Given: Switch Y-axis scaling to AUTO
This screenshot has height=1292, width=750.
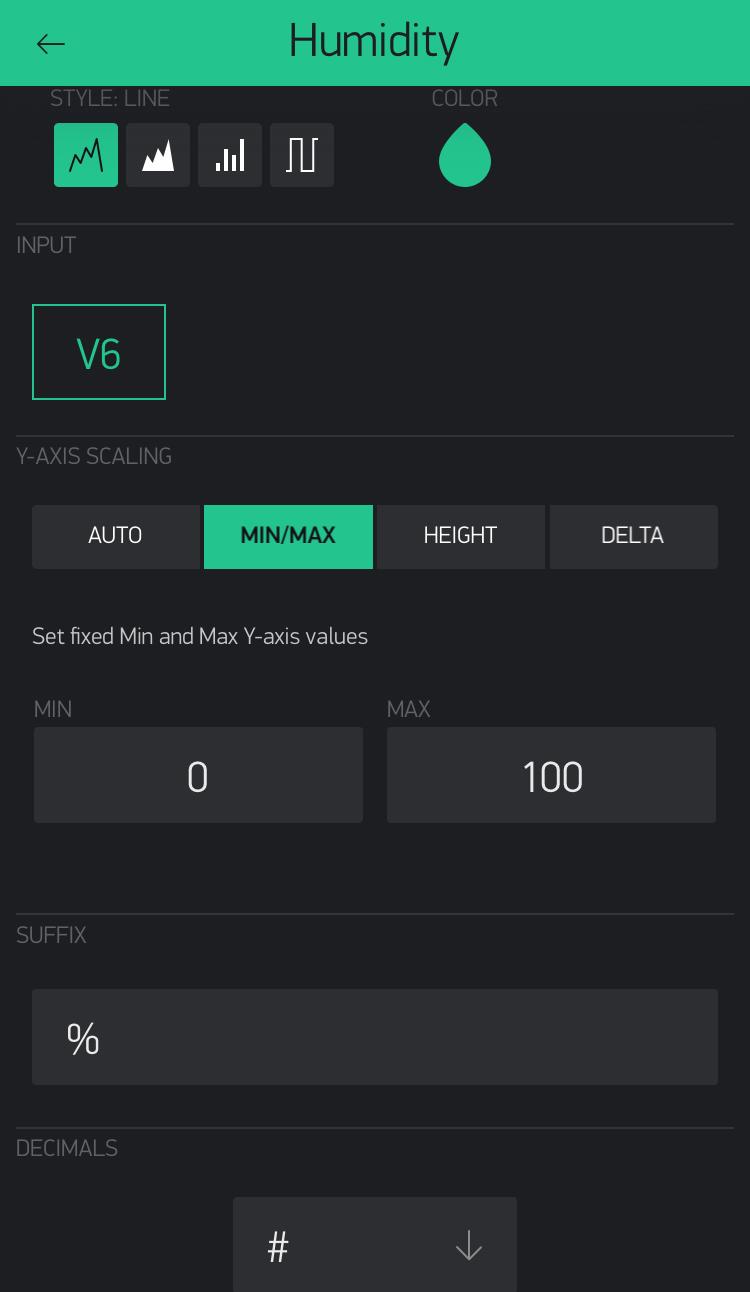Looking at the screenshot, I should pos(116,537).
